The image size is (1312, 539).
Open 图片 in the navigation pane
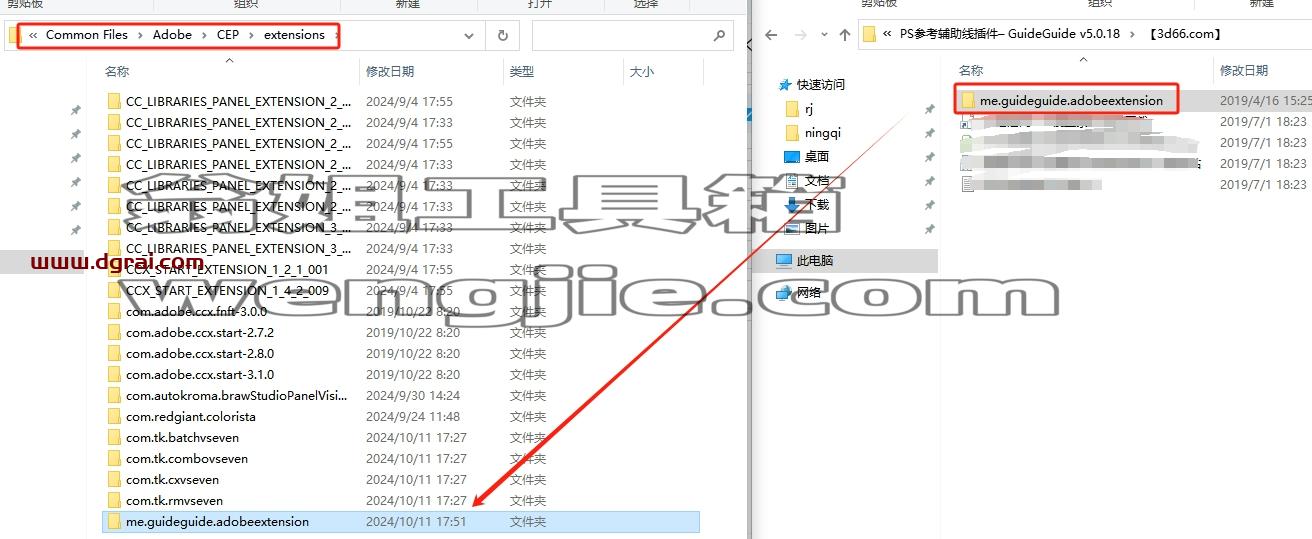(x=817, y=228)
